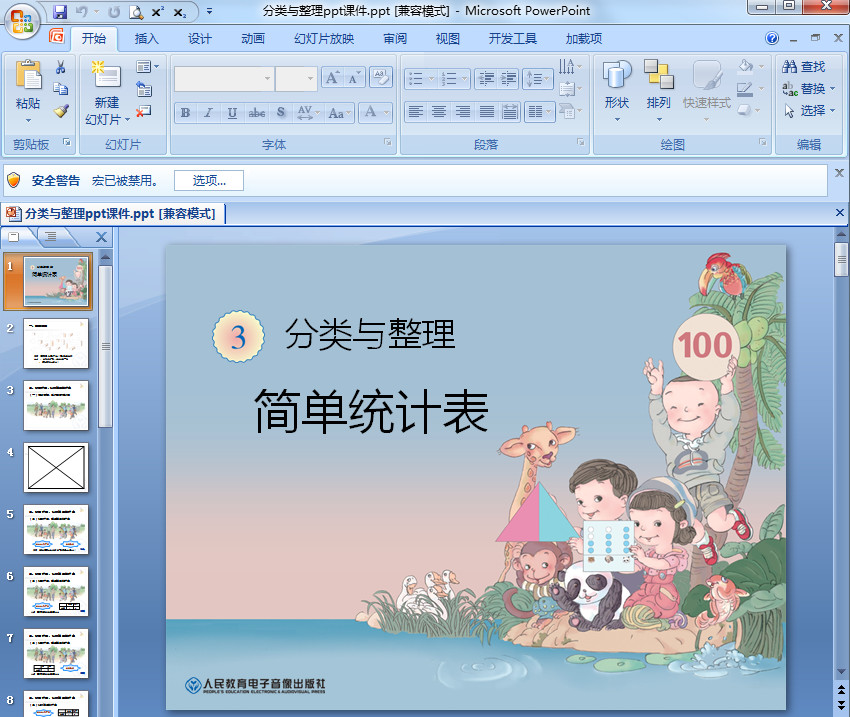The image size is (850, 717).
Task: Click the slide panel vertical scrollbar thumb
Action: click(x=106, y=346)
